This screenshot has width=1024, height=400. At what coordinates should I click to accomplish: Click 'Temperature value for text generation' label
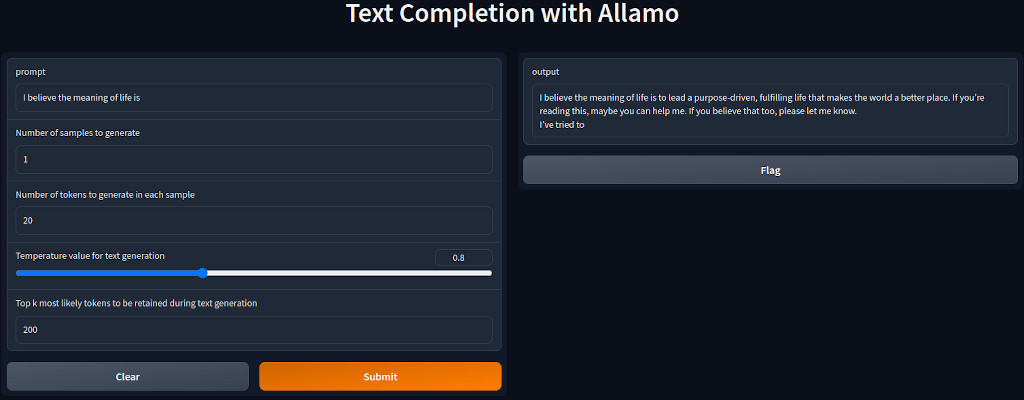pos(90,255)
